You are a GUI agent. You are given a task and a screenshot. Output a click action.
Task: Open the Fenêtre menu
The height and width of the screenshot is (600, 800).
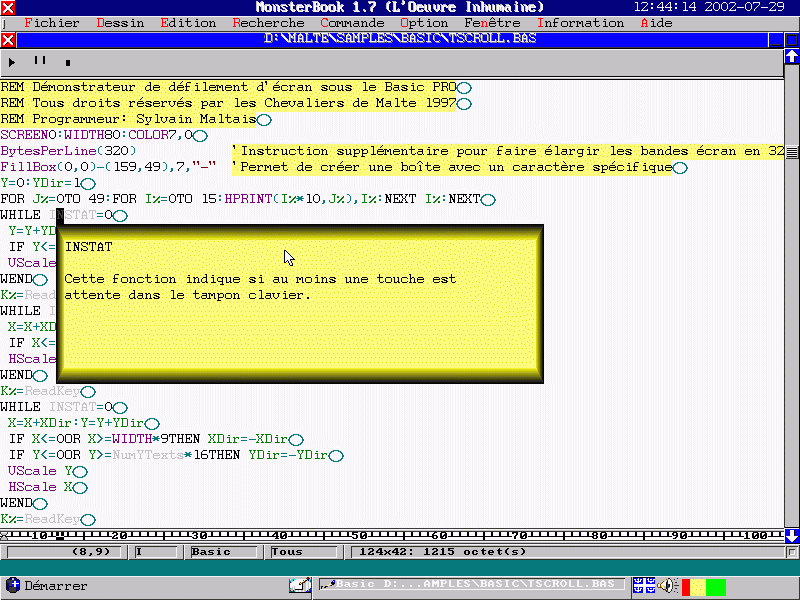[492, 23]
